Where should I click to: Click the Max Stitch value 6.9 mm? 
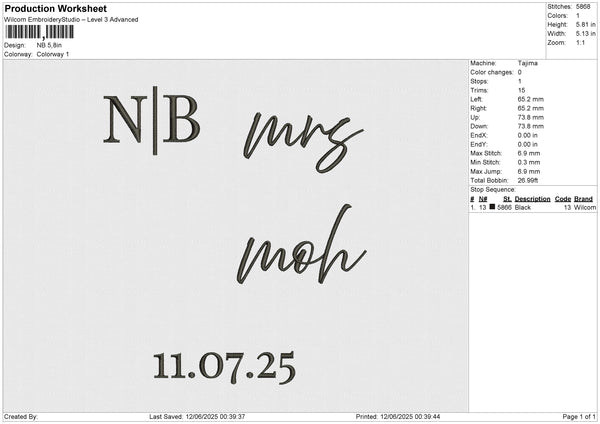click(x=529, y=153)
